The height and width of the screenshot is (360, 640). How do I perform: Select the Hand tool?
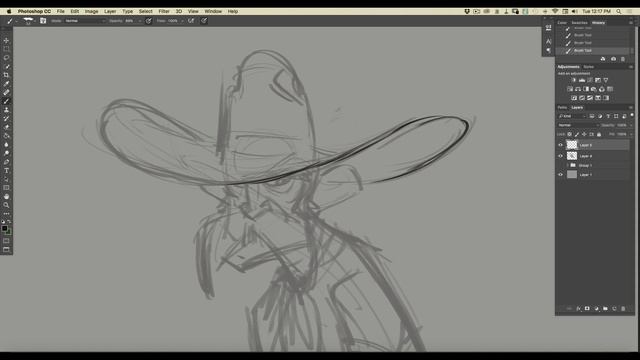pos(6,196)
